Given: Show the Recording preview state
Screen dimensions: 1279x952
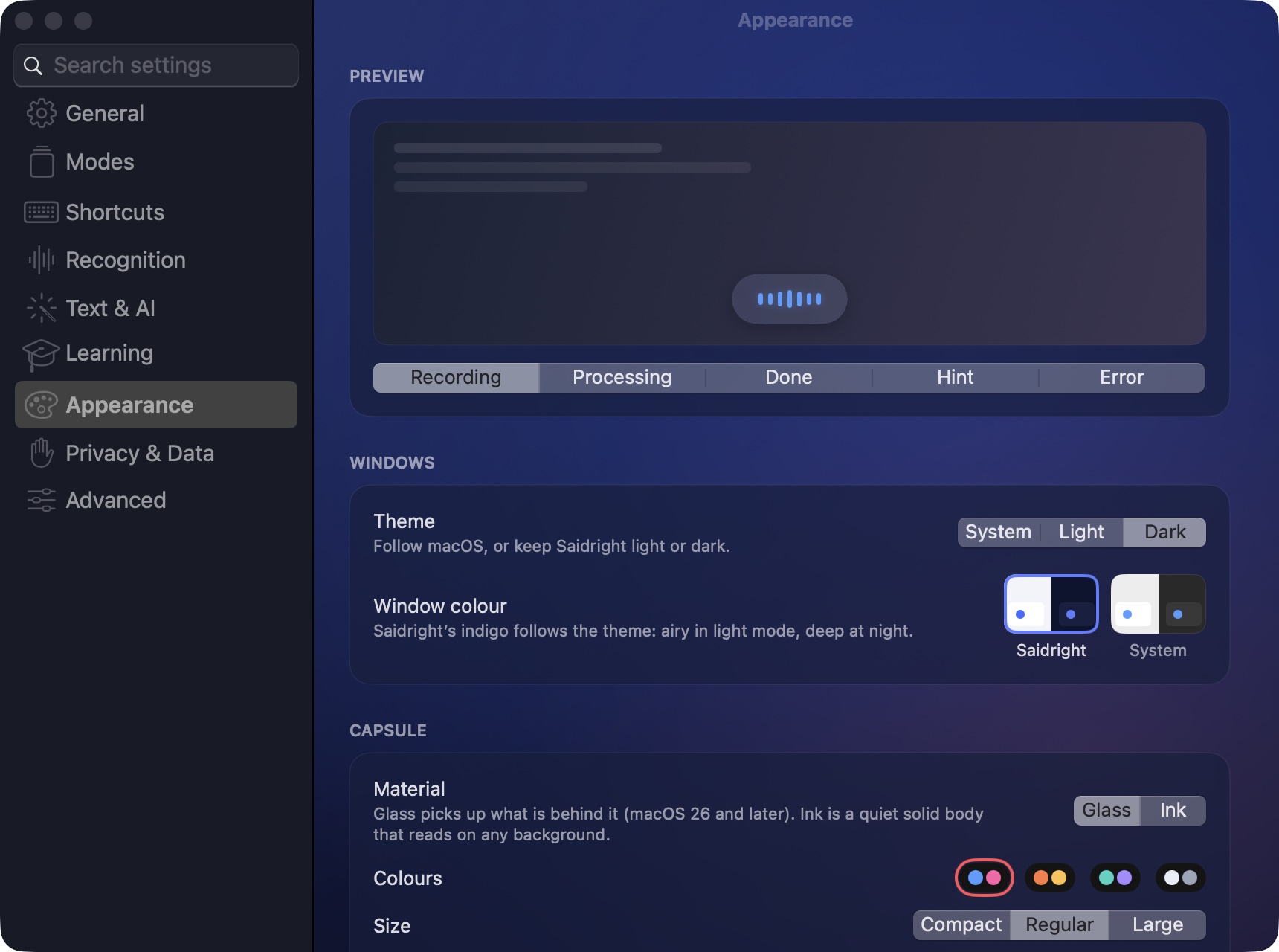Looking at the screenshot, I should [456, 377].
